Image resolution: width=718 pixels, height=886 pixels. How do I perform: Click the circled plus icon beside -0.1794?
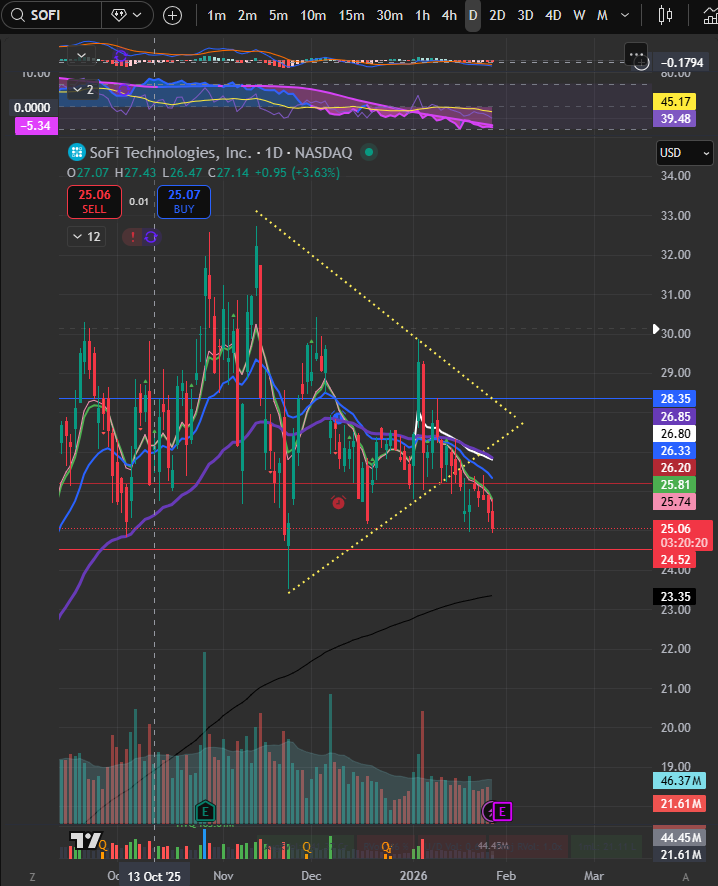click(641, 63)
